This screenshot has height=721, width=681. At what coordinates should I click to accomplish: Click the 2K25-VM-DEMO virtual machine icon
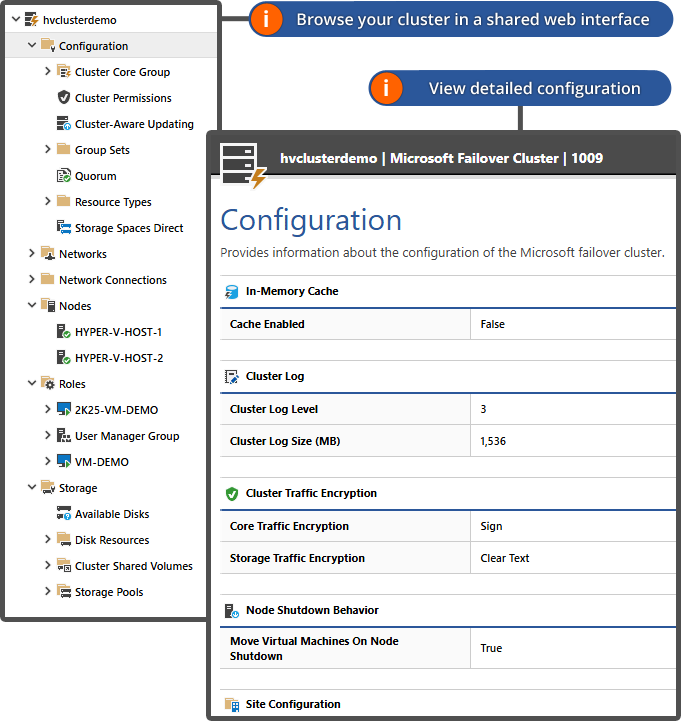click(x=63, y=409)
